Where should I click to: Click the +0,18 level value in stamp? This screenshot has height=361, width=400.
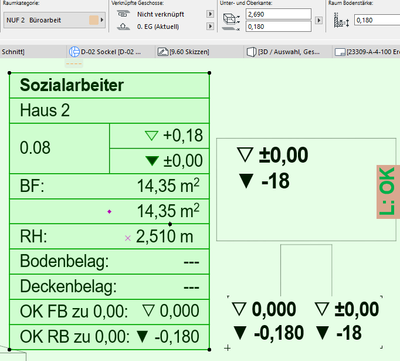183,136
